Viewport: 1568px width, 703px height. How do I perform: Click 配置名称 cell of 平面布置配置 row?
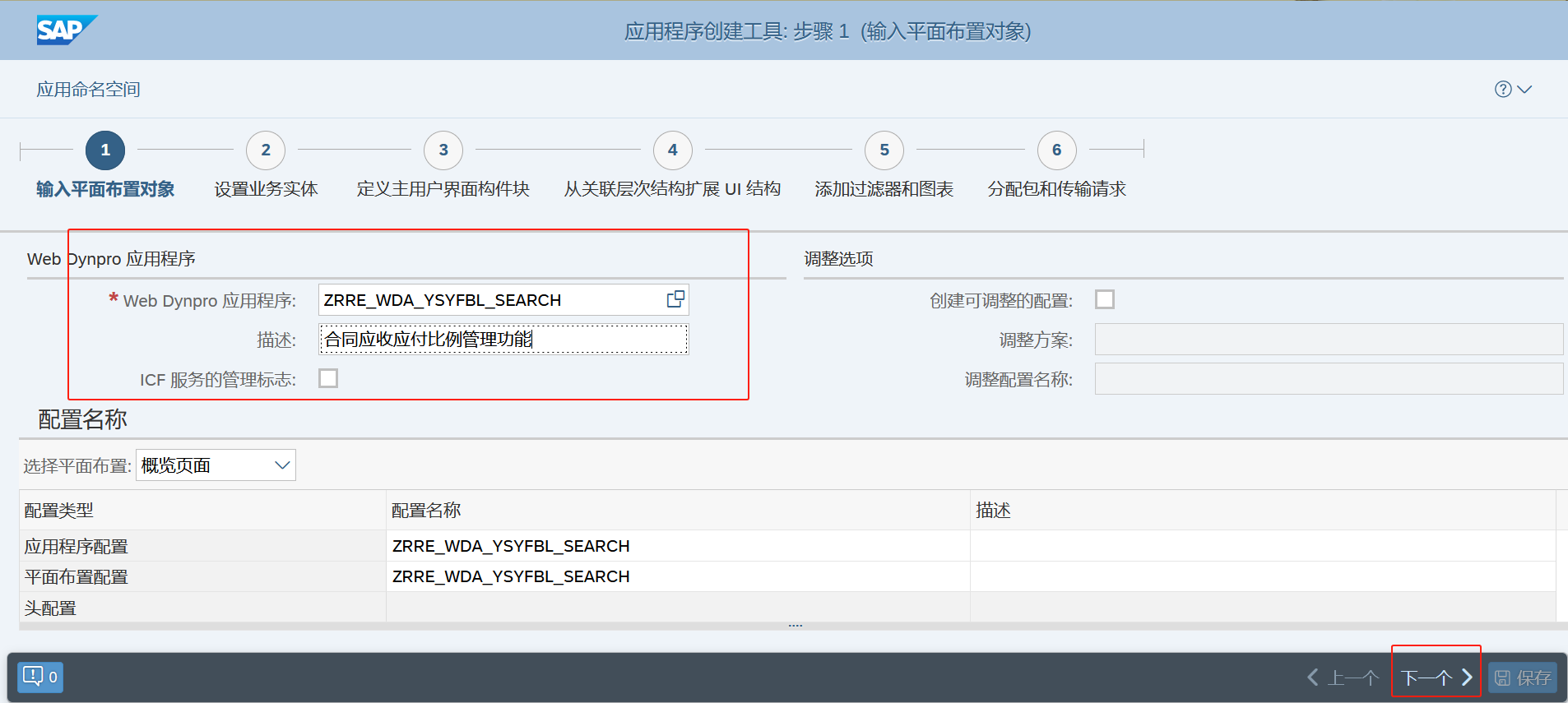click(x=678, y=576)
